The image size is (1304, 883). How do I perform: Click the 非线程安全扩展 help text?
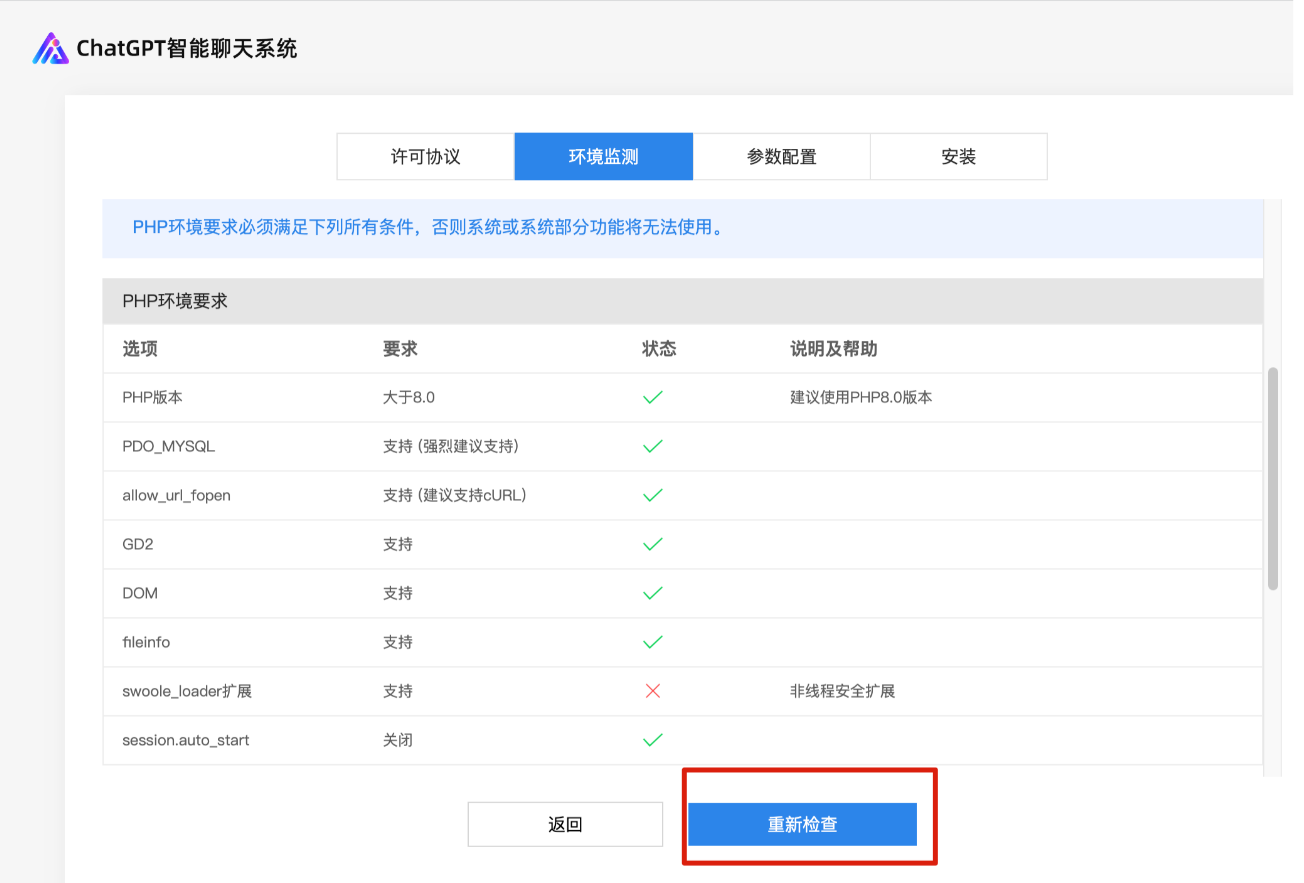(842, 691)
